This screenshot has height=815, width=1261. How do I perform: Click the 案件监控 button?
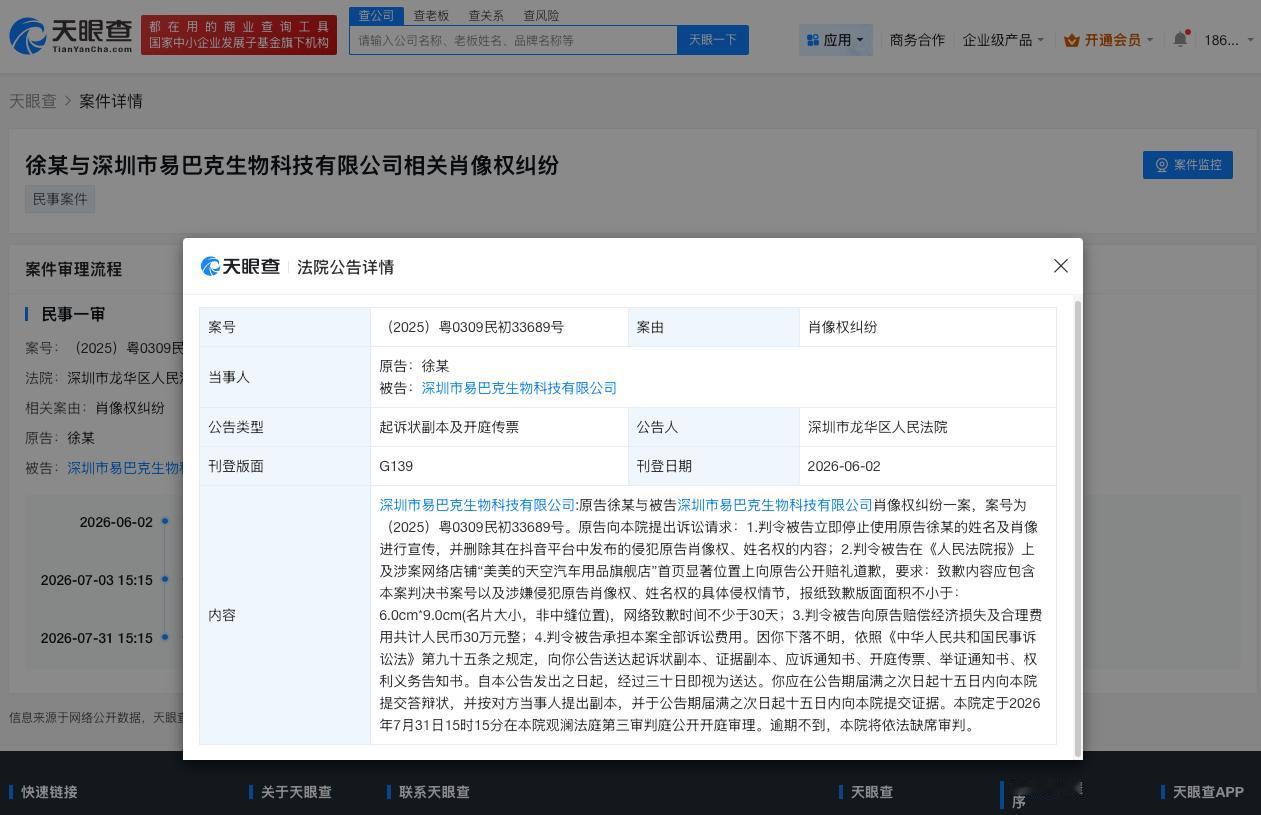1188,165
